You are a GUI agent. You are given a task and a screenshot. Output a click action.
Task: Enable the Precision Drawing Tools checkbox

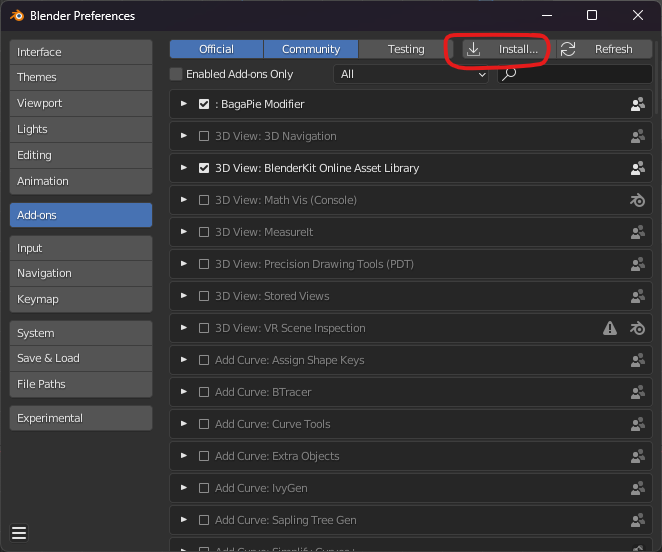click(x=204, y=264)
